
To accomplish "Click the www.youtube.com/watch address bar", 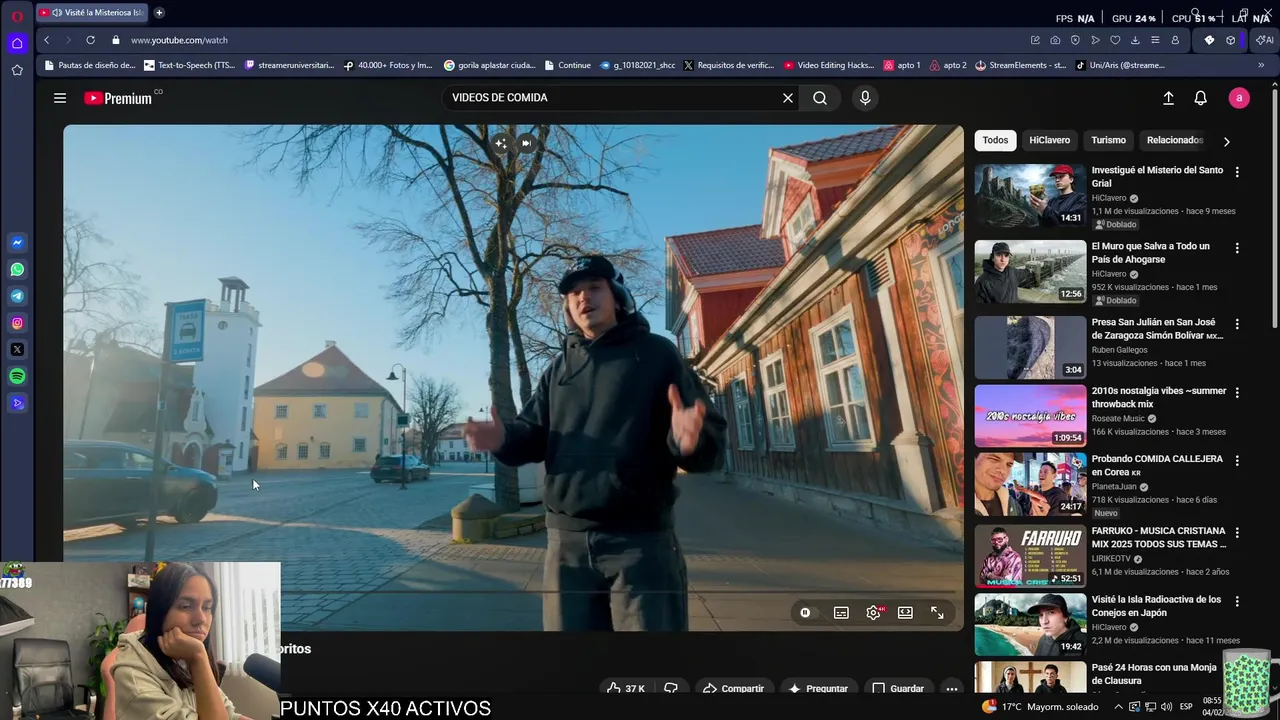I will tap(179, 40).
